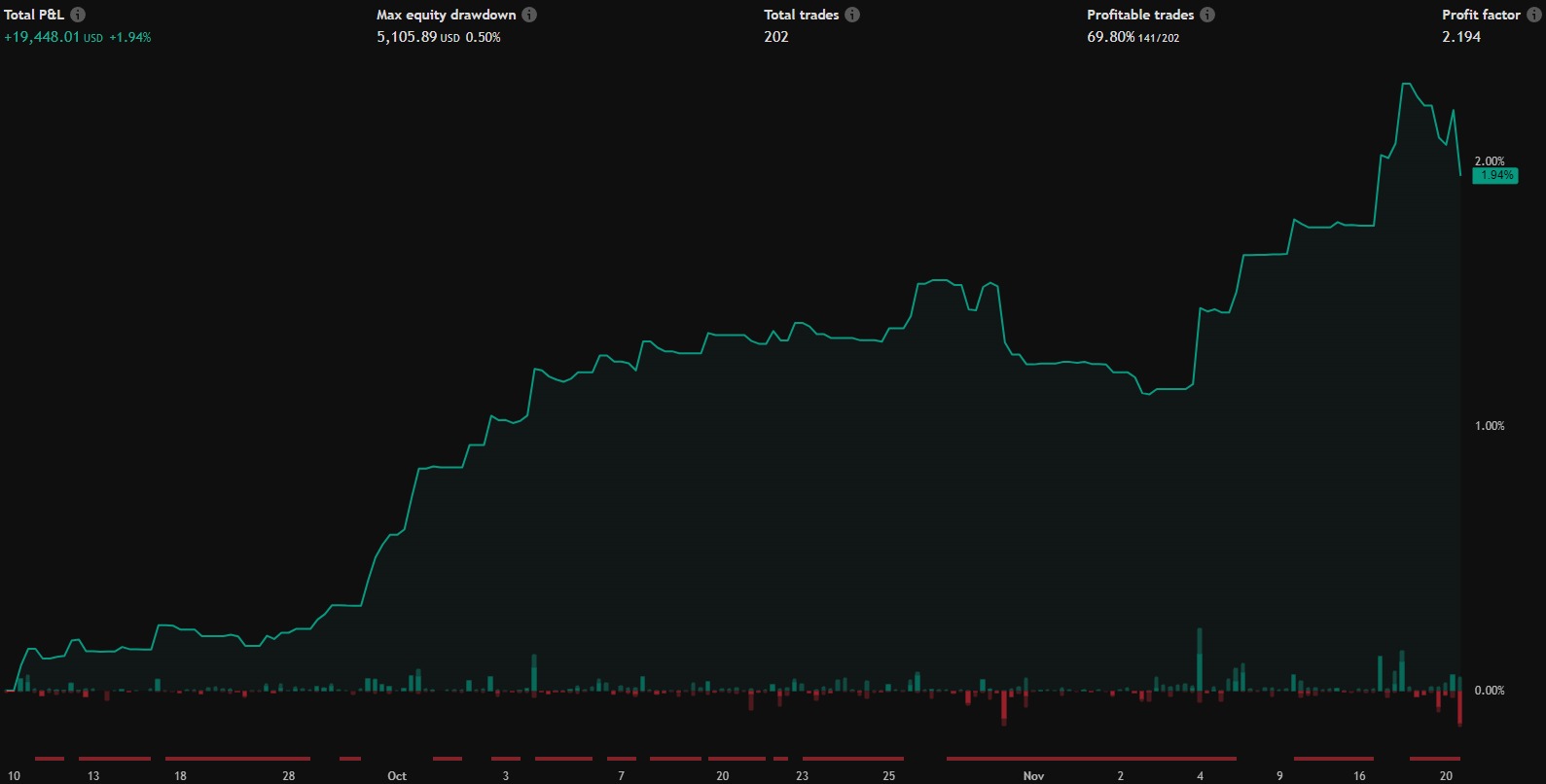The height and width of the screenshot is (784, 1546).
Task: Select the Nov label on the time axis
Action: pyautogui.click(x=1033, y=775)
